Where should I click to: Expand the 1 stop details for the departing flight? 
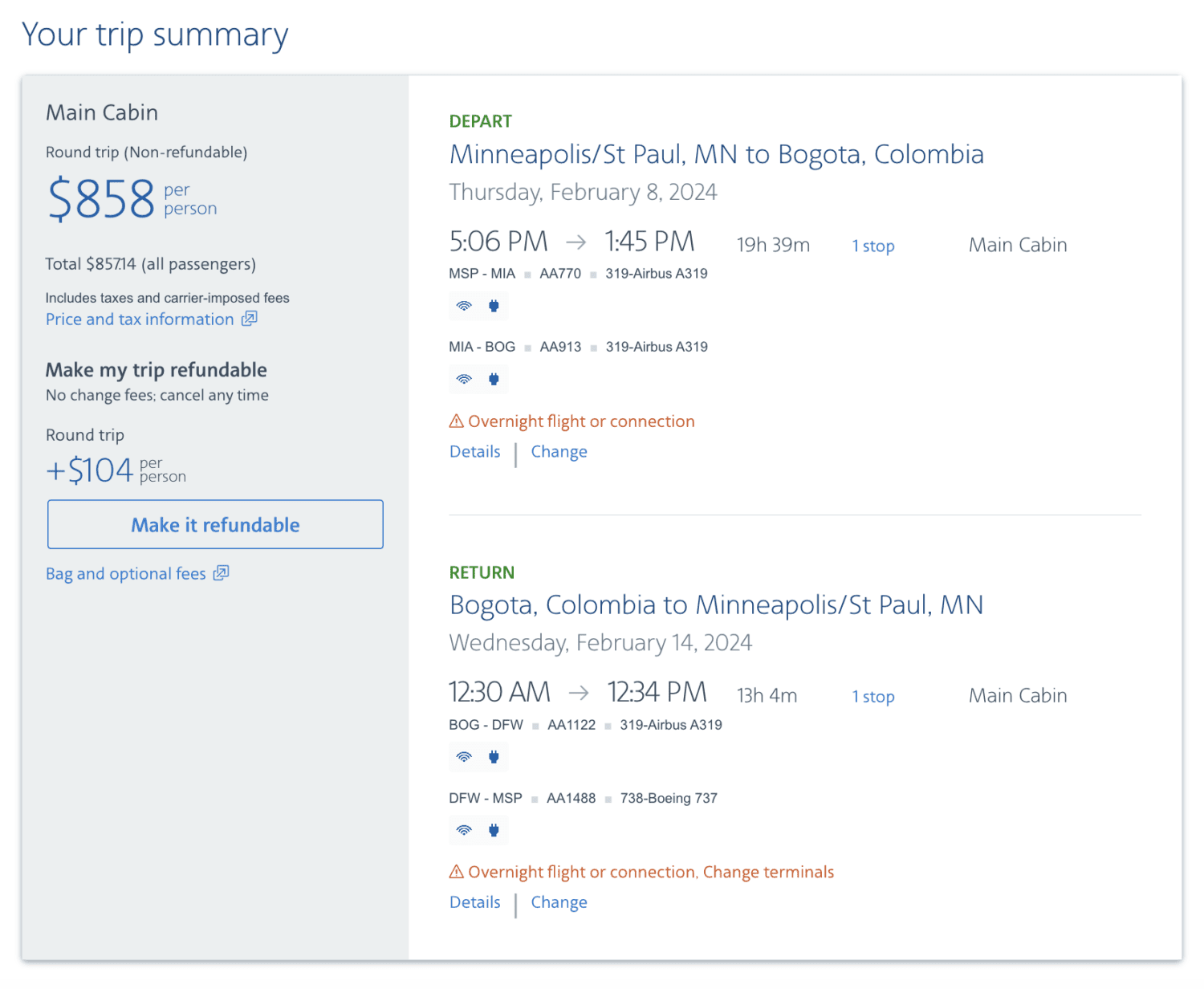pos(872,246)
